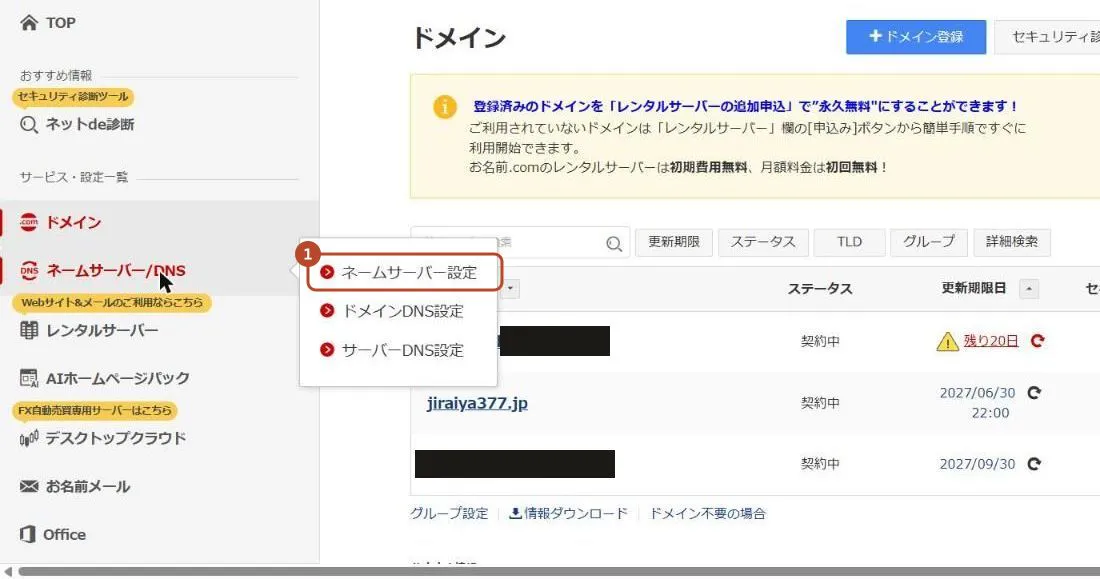Click Webサイト&メールのご利用ならこちら badge
This screenshot has height=579, width=1100.
pyautogui.click(x=112, y=302)
